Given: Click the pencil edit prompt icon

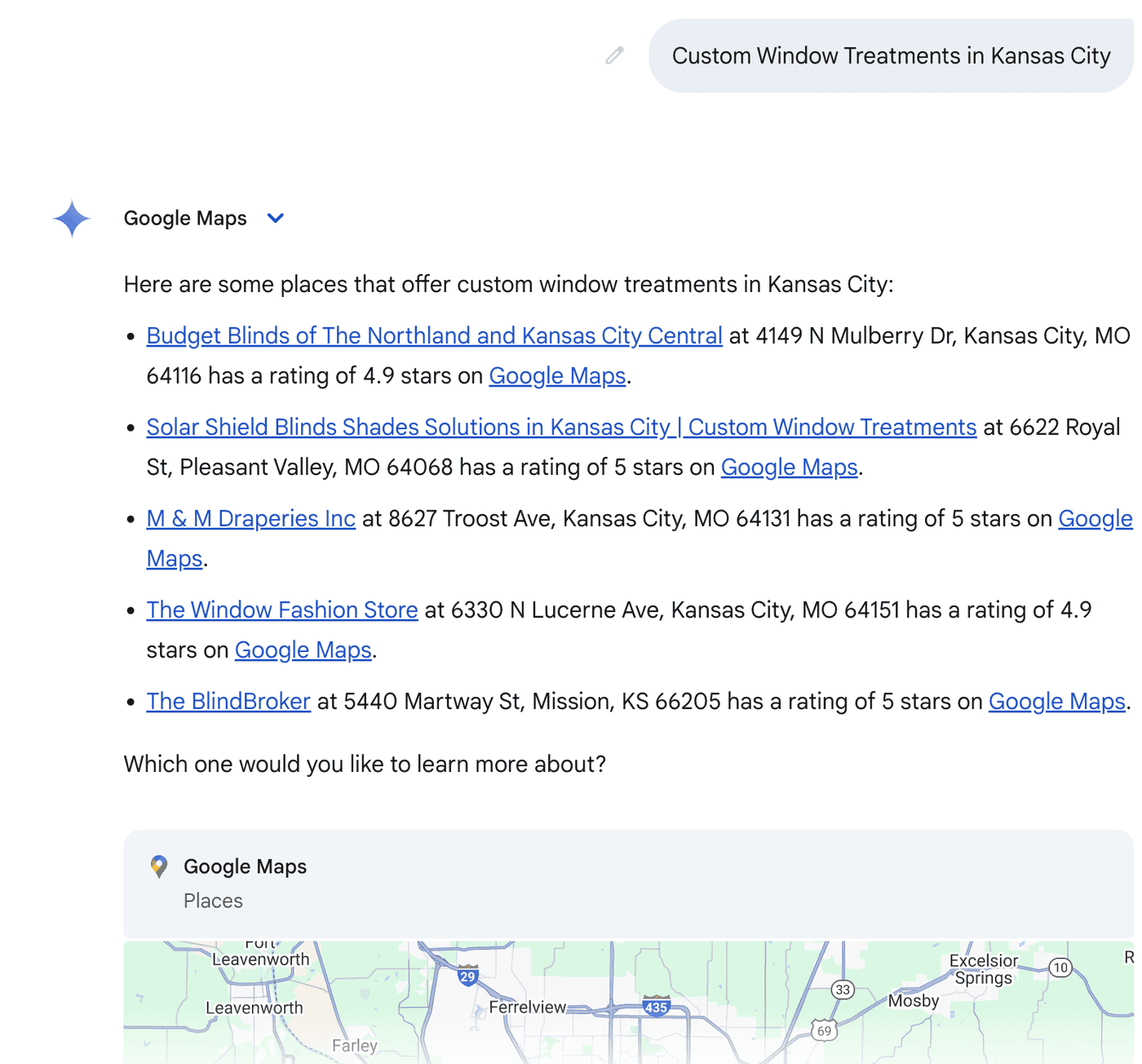Looking at the screenshot, I should coord(614,55).
